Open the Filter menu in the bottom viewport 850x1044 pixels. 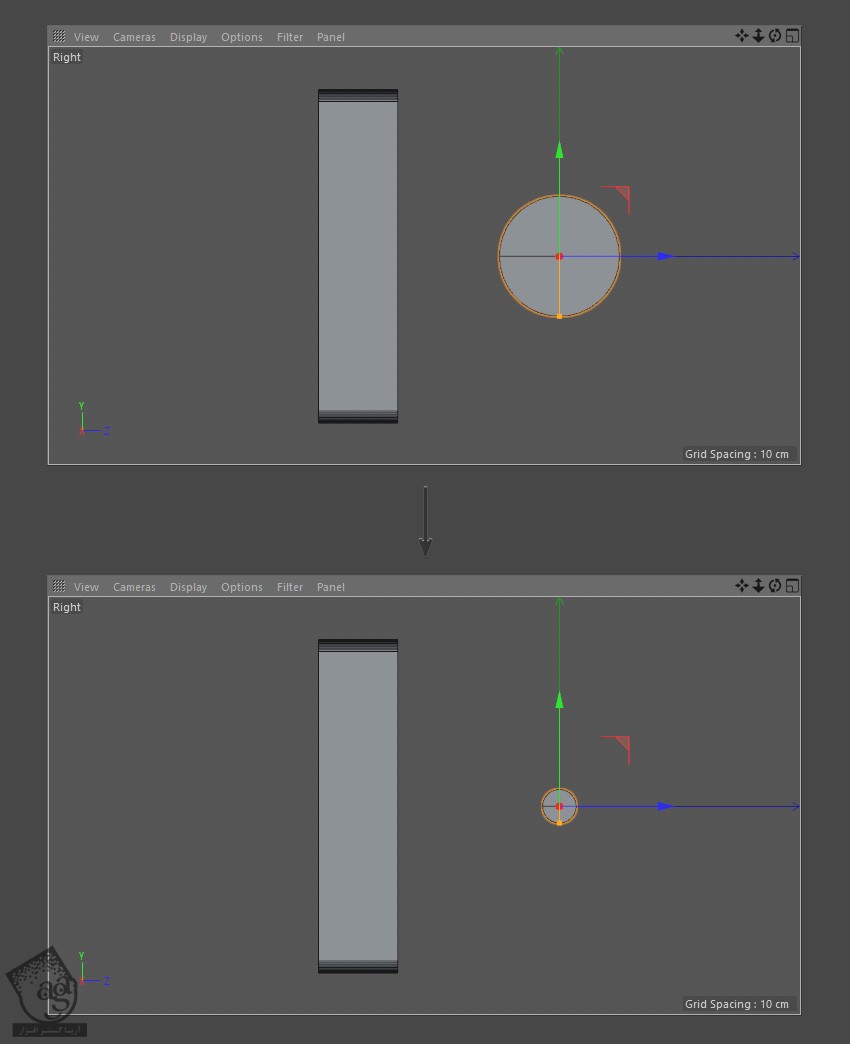[290, 587]
